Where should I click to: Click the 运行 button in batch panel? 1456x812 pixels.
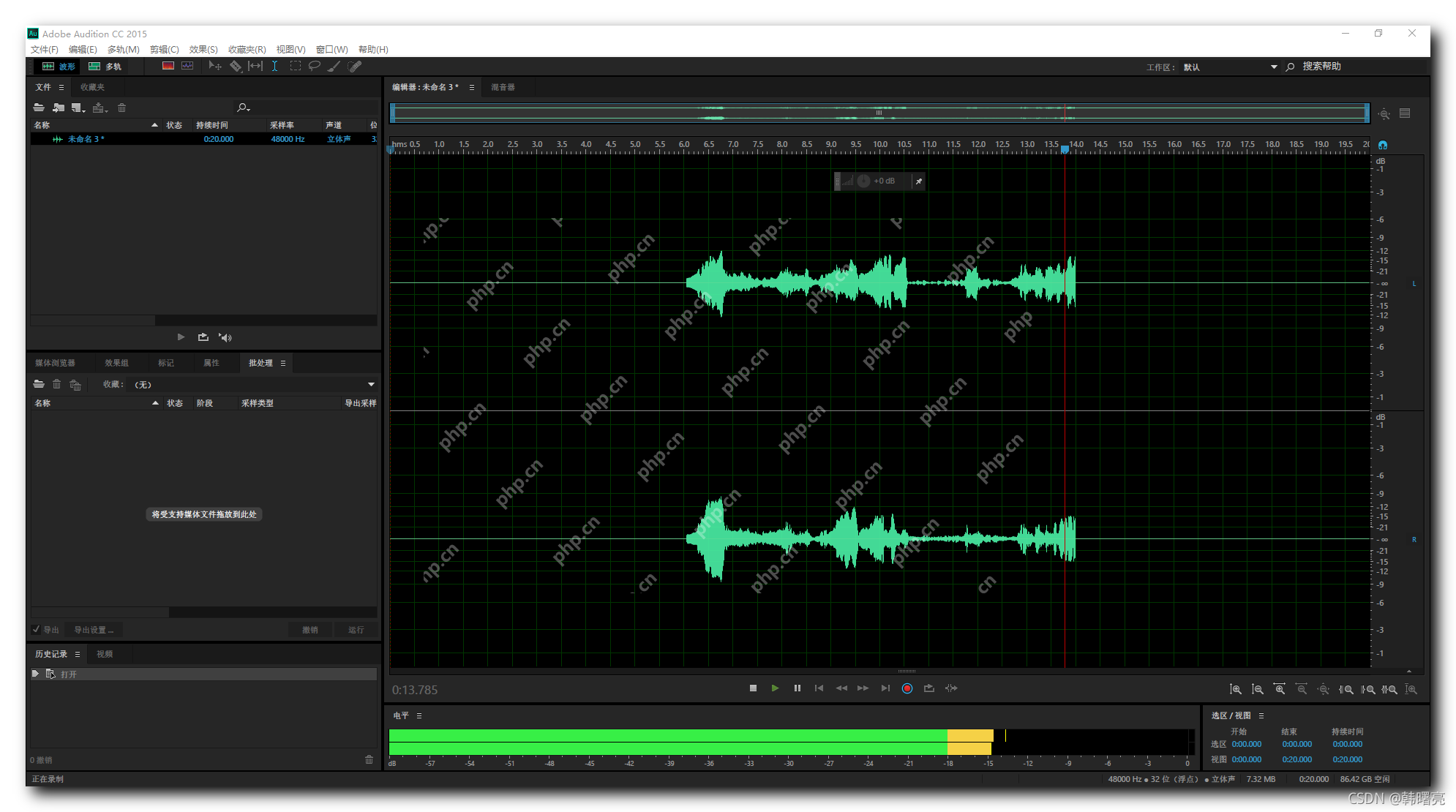[356, 629]
